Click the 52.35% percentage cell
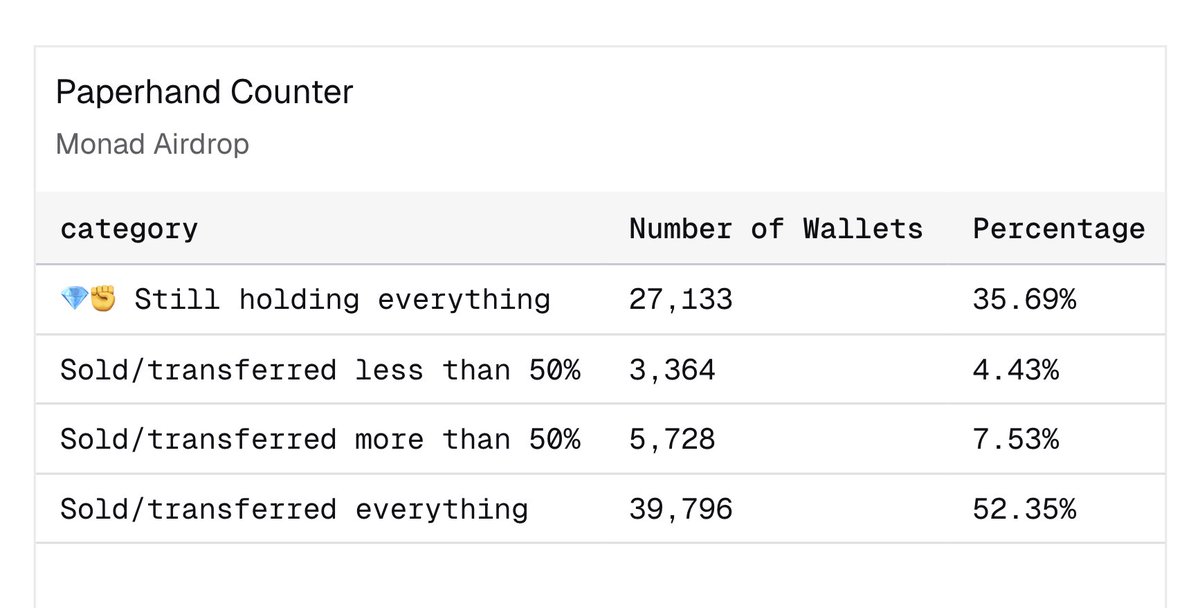This screenshot has height=608, width=1200. click(1024, 509)
